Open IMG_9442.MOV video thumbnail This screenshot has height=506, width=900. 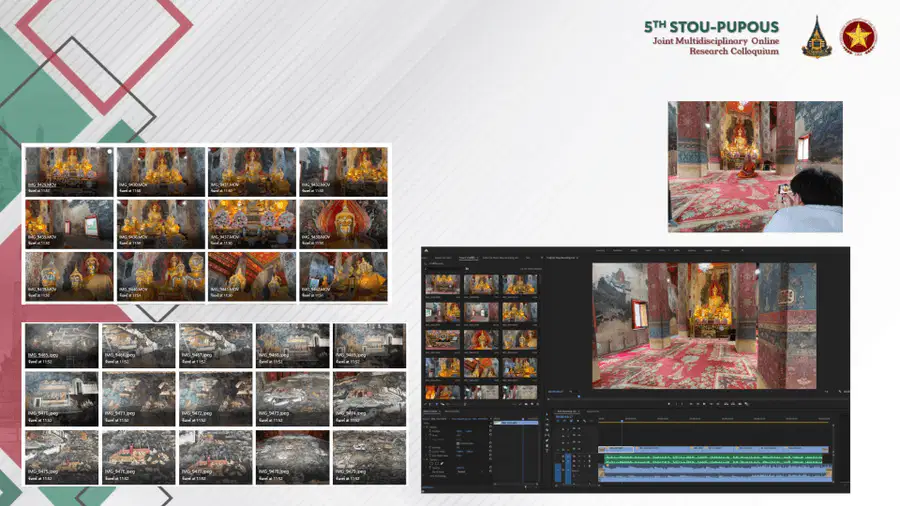343,277
